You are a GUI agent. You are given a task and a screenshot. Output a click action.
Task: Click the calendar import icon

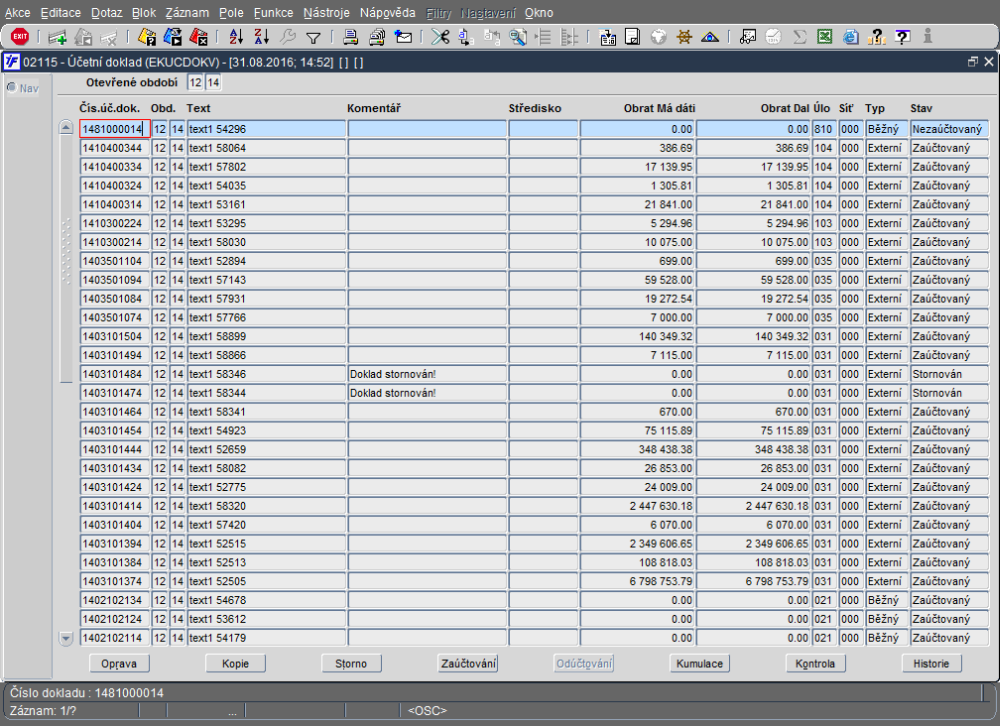coord(608,38)
